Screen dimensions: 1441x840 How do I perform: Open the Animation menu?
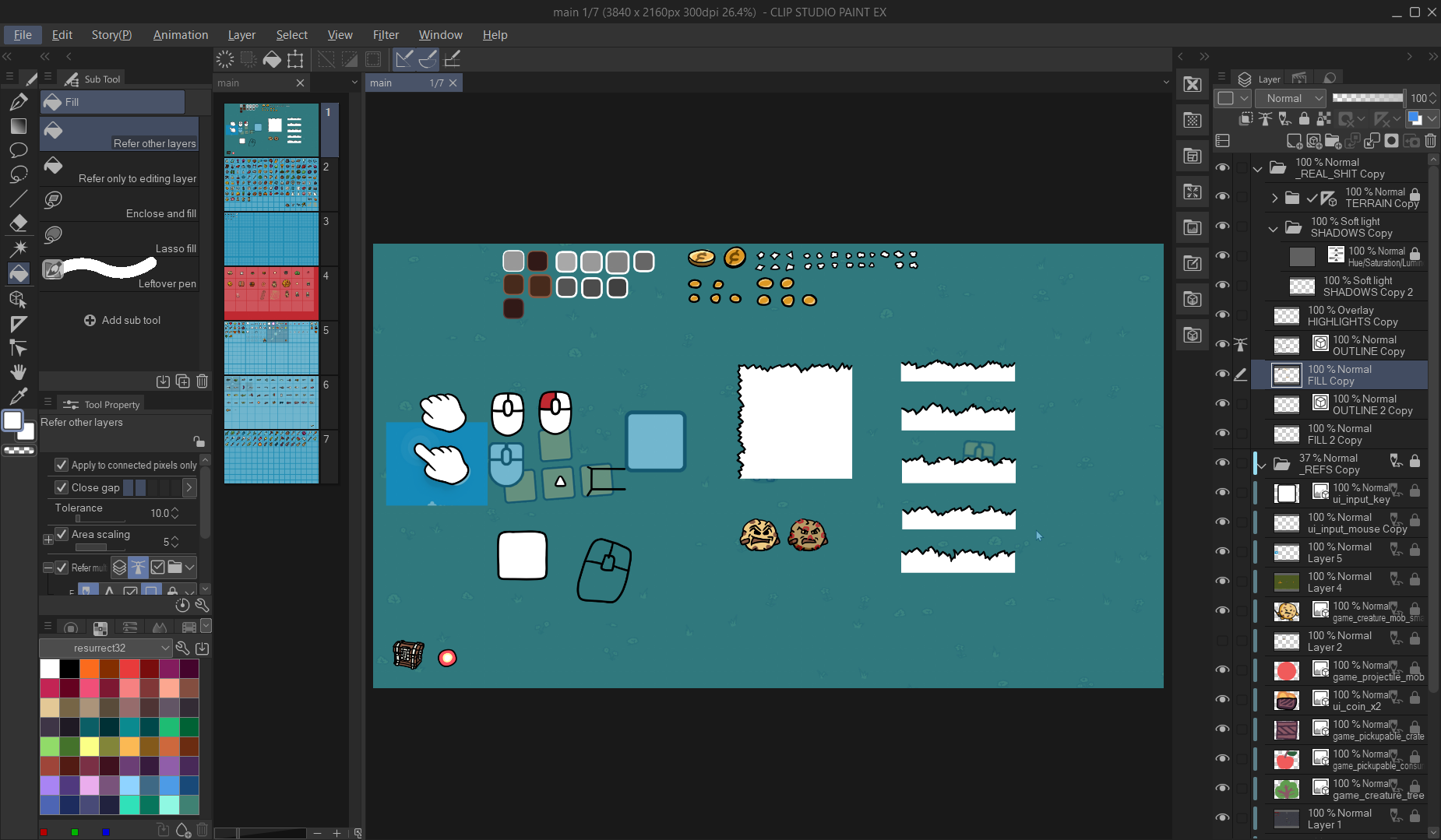click(181, 35)
